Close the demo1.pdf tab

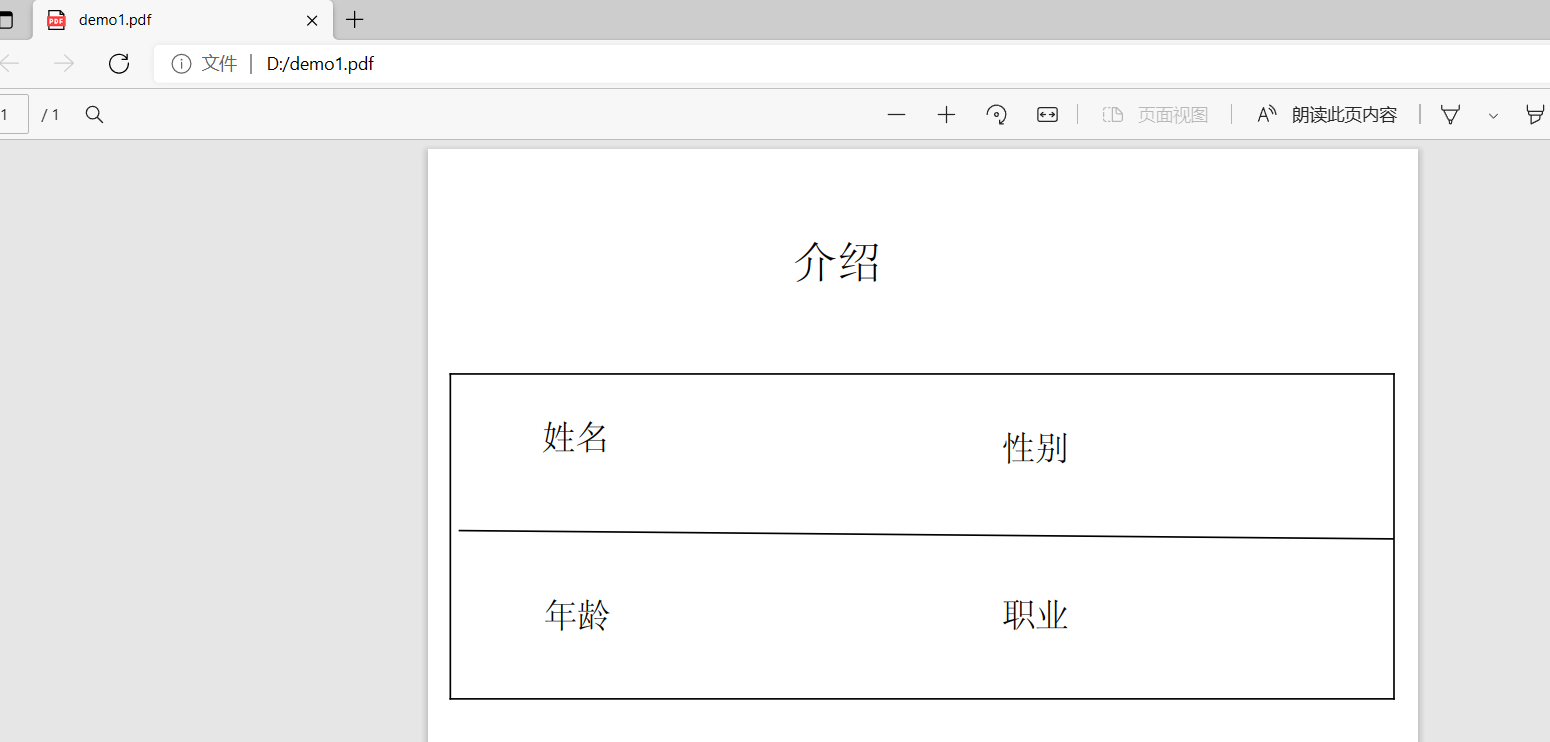312,20
